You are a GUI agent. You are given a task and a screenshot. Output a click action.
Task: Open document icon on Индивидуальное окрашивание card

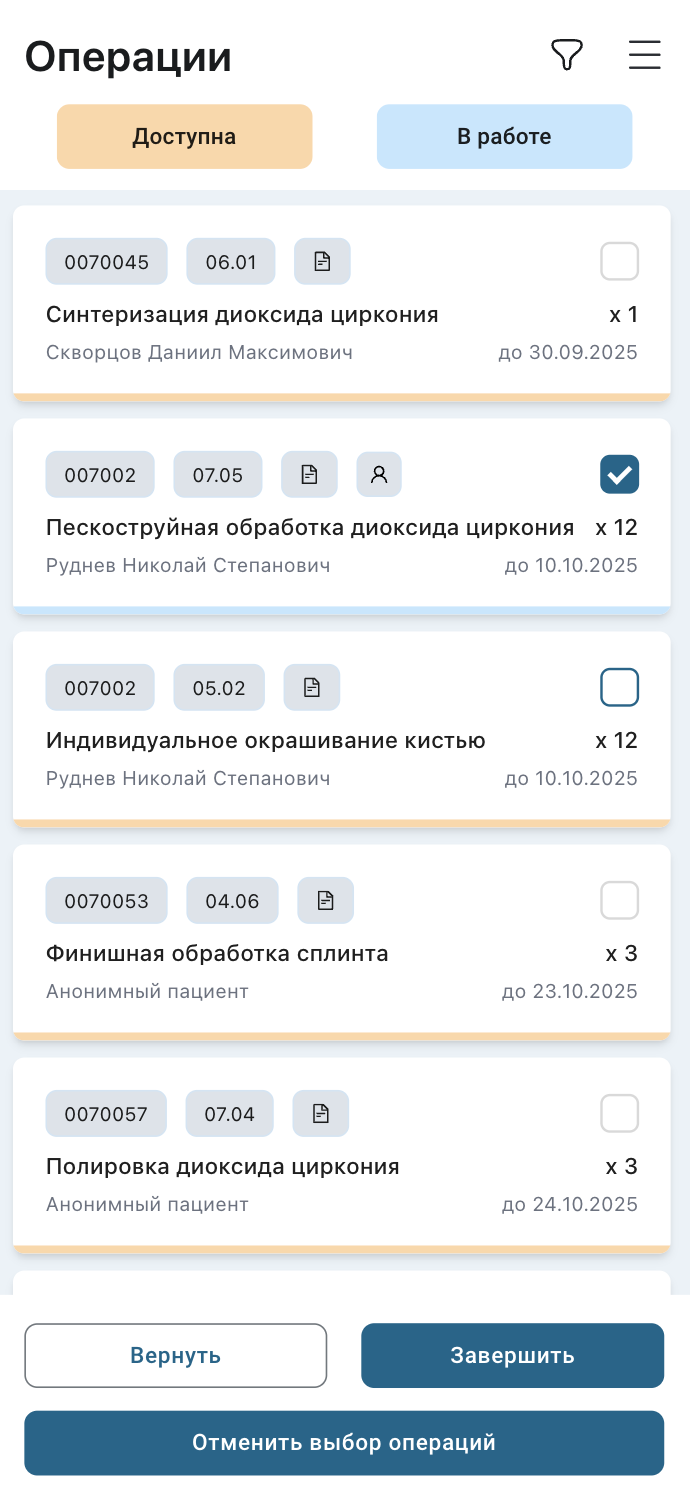click(x=312, y=688)
